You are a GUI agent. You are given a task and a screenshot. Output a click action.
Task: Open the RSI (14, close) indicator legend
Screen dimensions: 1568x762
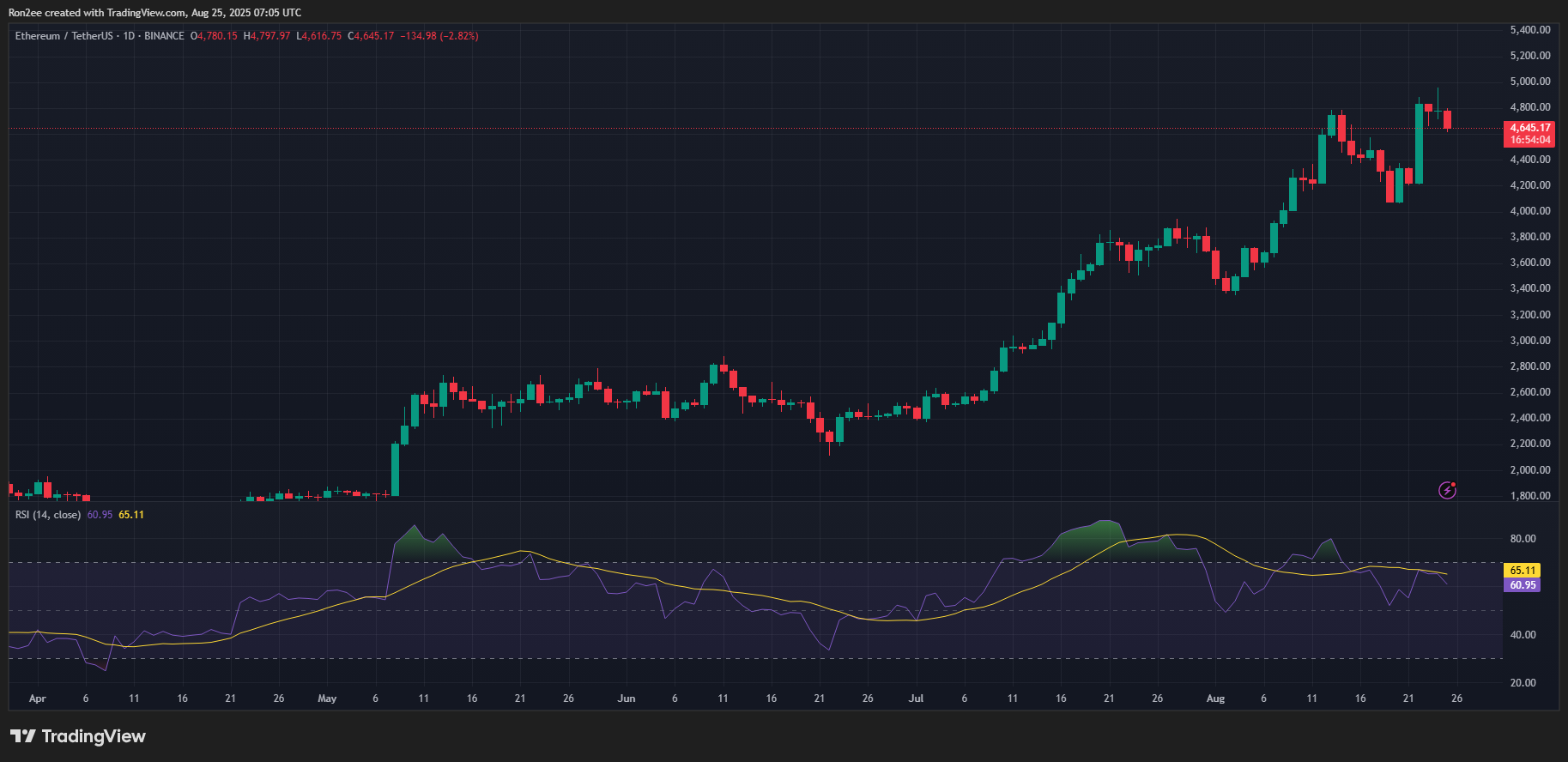pos(48,515)
